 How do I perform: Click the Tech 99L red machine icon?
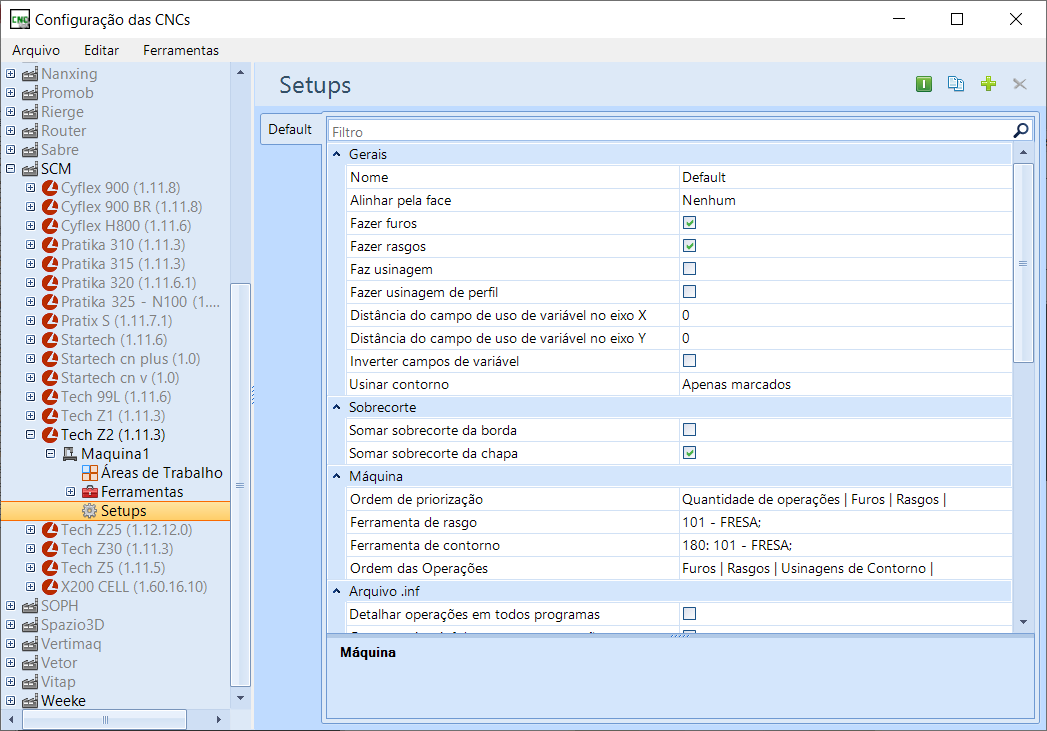(x=50, y=397)
